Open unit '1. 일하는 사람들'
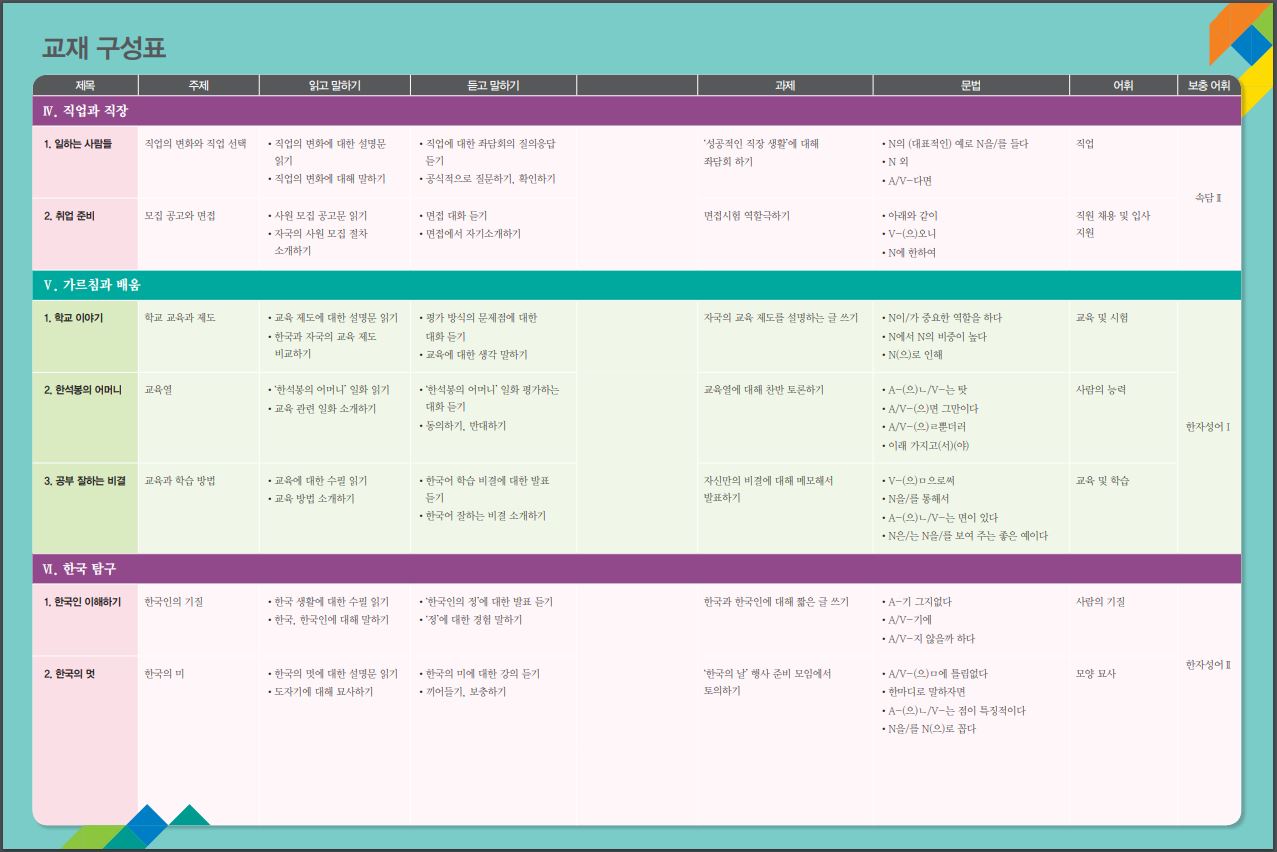This screenshot has width=1277, height=852. (78, 144)
